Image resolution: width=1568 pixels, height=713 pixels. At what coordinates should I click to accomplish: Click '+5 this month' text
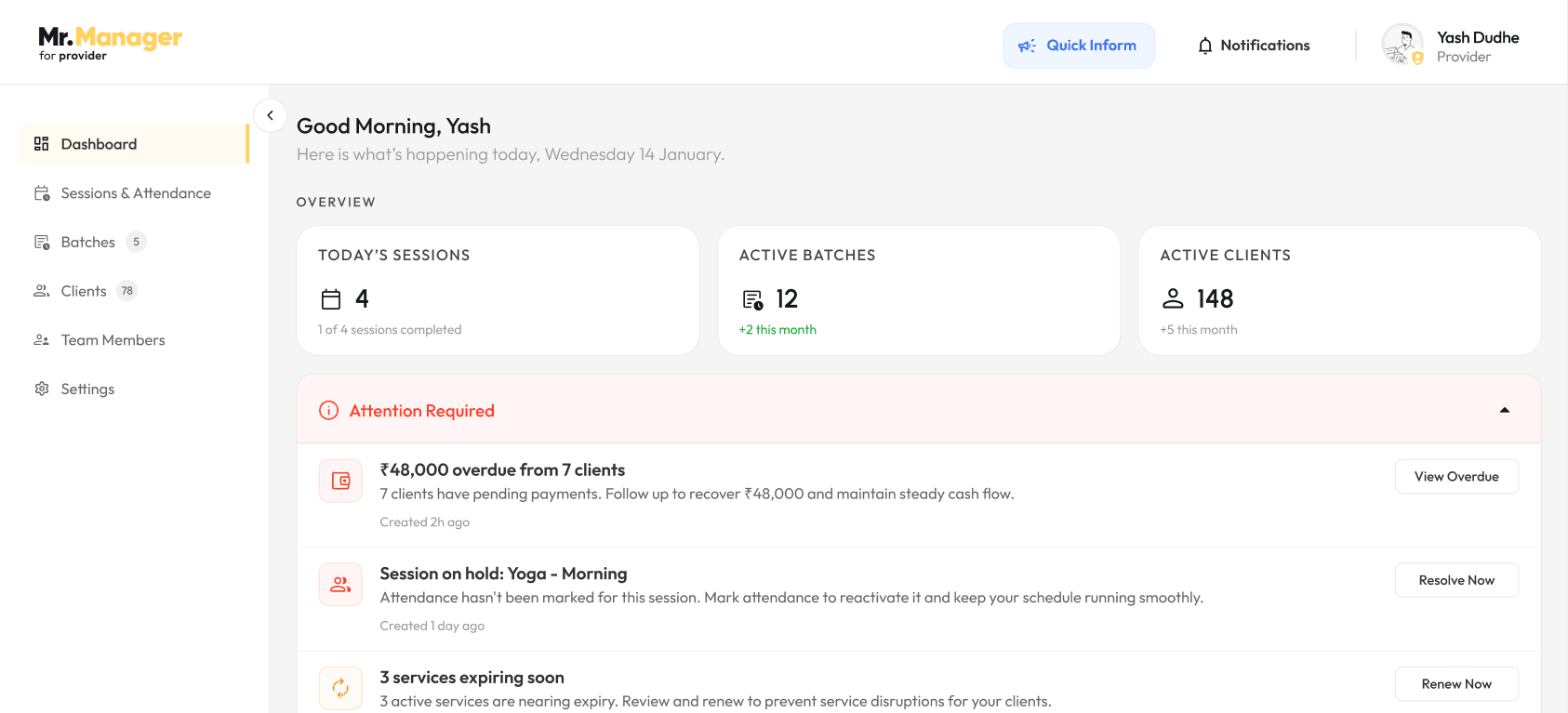pyautogui.click(x=1199, y=330)
